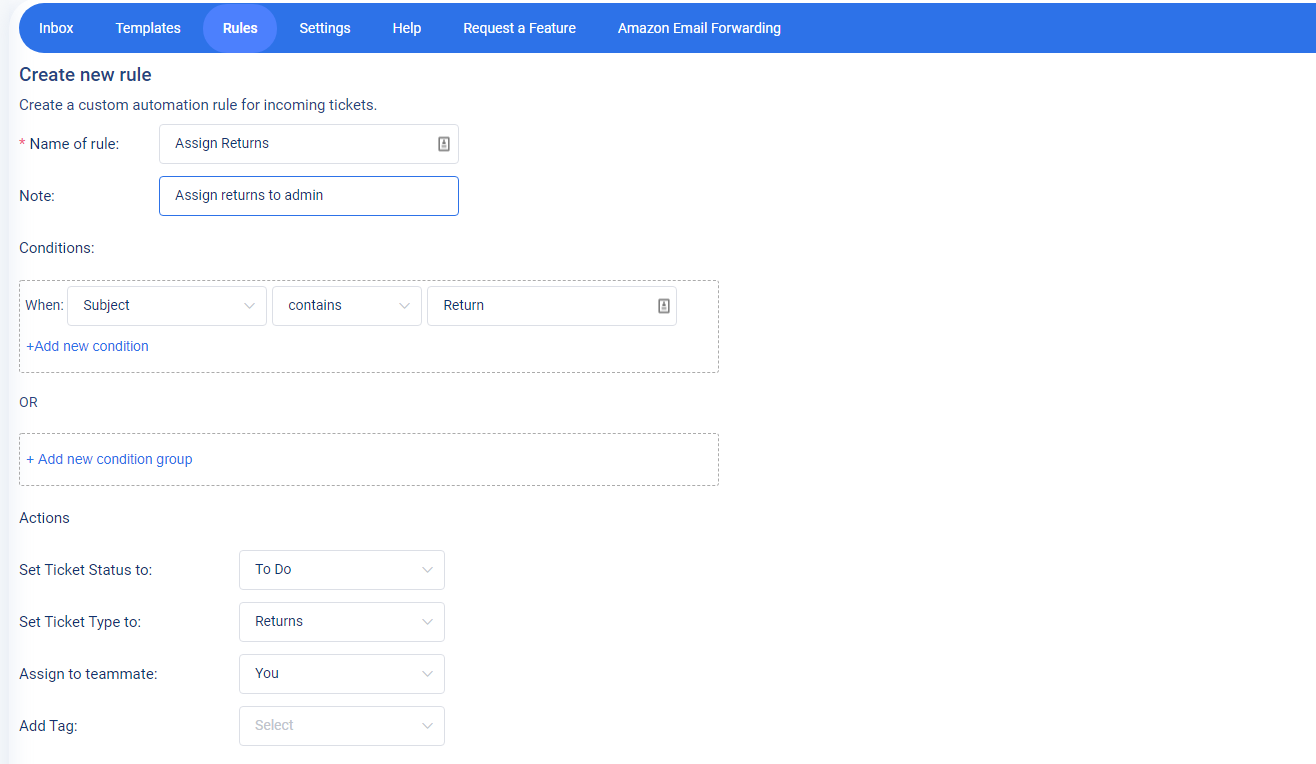Open the Assign to teammate dropdown showing You

(x=342, y=674)
